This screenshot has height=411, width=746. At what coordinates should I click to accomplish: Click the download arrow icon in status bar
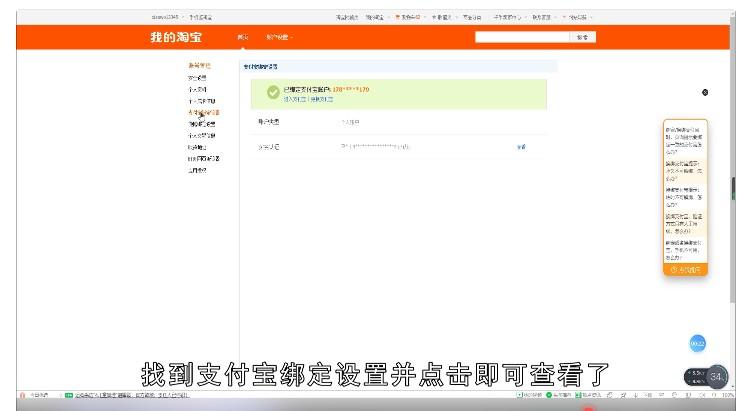pyautogui.click(x=635, y=395)
